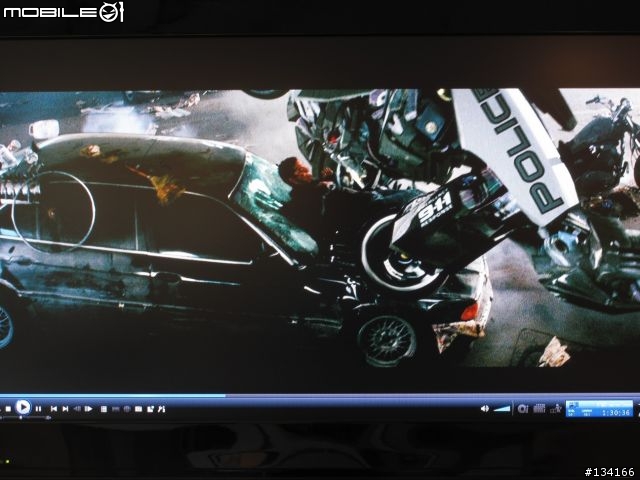The height and width of the screenshot is (480, 640).
Task: Click the dimmed globe icon
Action: (x=127, y=409)
